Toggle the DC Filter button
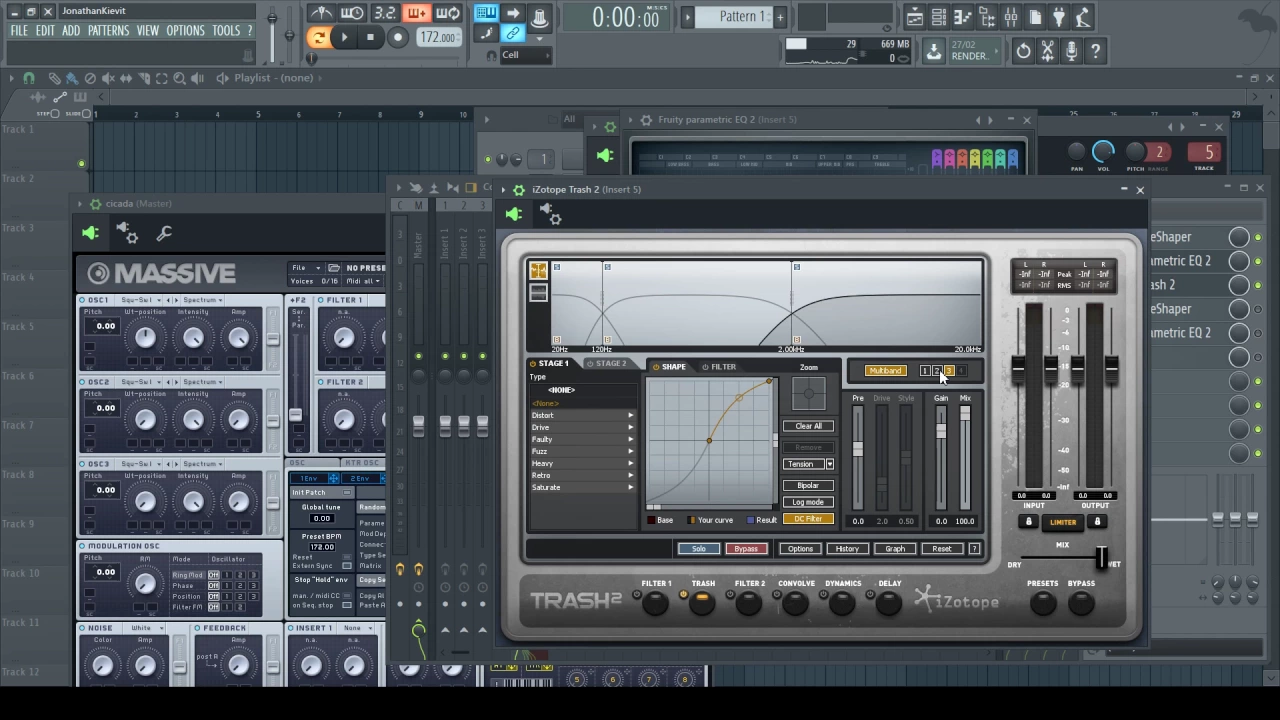The height and width of the screenshot is (720, 1280). 808,519
